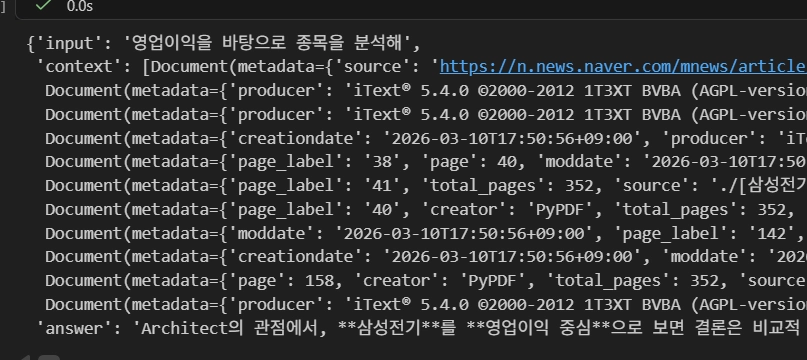807x360 pixels.
Task: Click the Document line with page_label '41'
Action: pos(426,185)
